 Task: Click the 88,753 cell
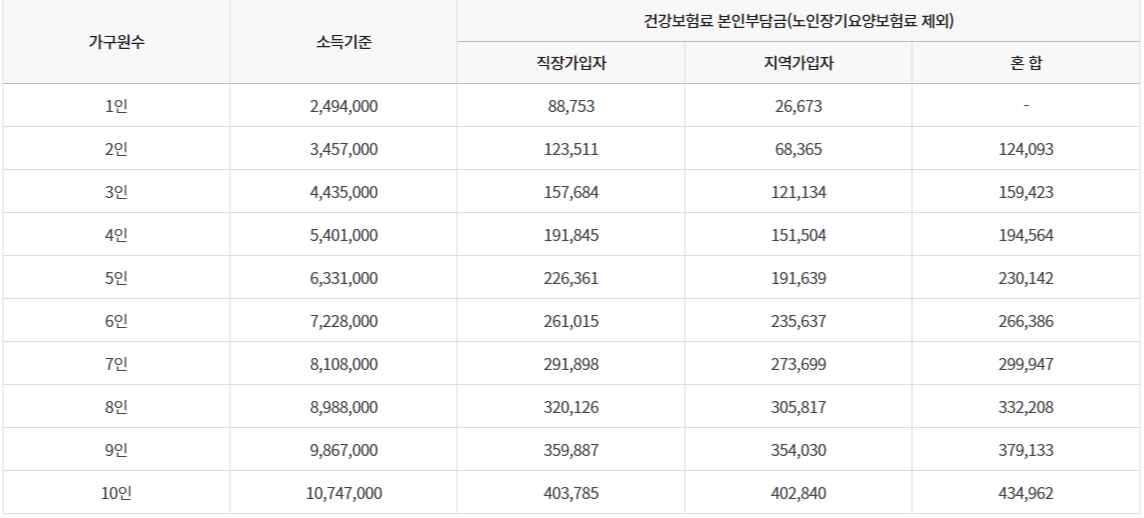[571, 107]
